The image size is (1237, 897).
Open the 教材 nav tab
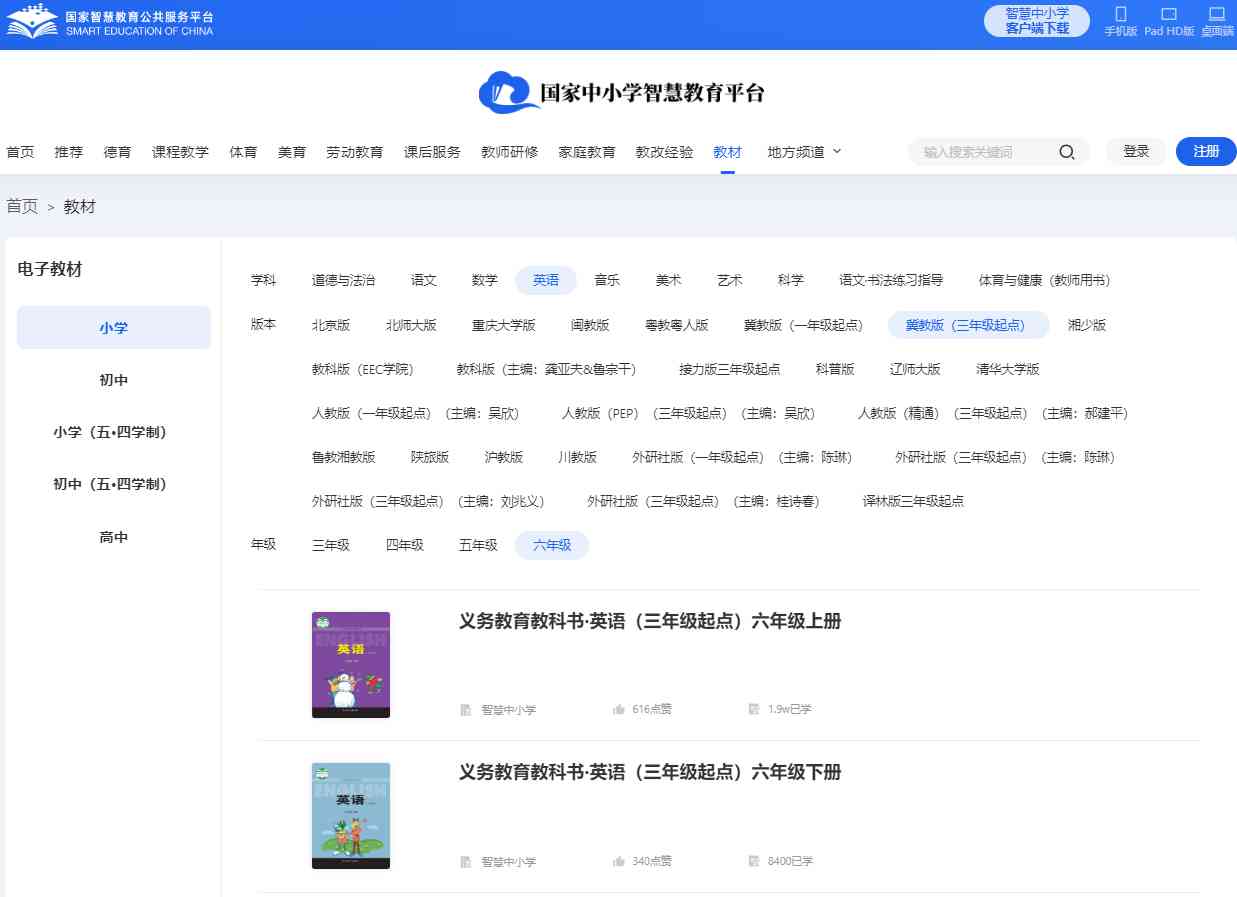click(x=727, y=152)
